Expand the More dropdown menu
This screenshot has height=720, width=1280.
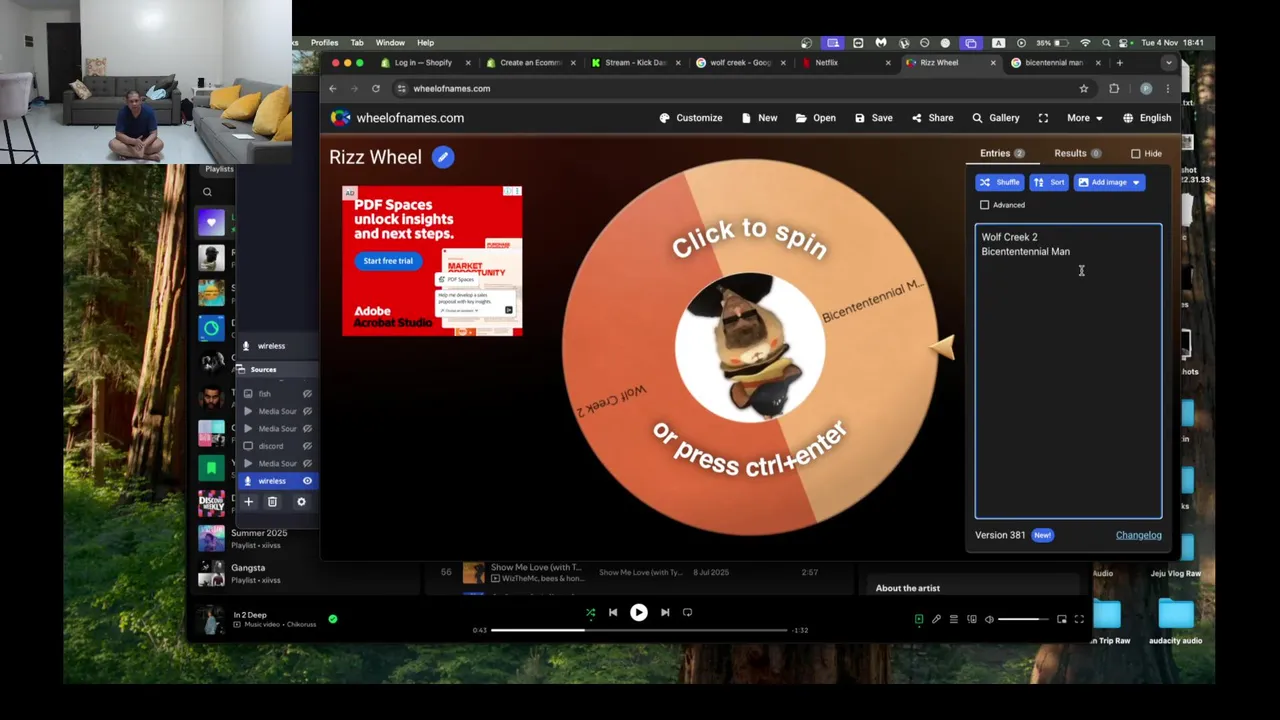(x=1085, y=118)
